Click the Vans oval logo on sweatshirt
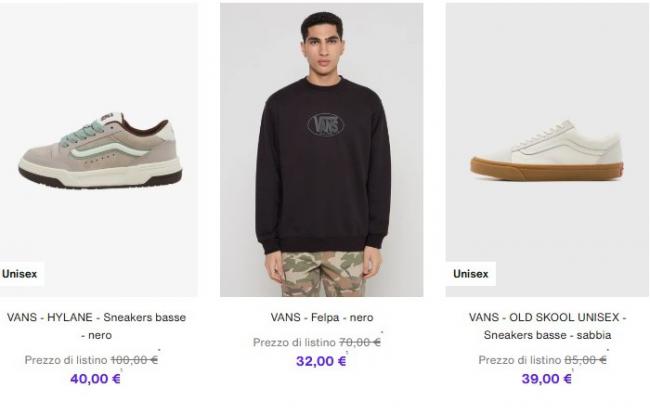Image resolution: width=650 pixels, height=414 pixels. [326, 124]
